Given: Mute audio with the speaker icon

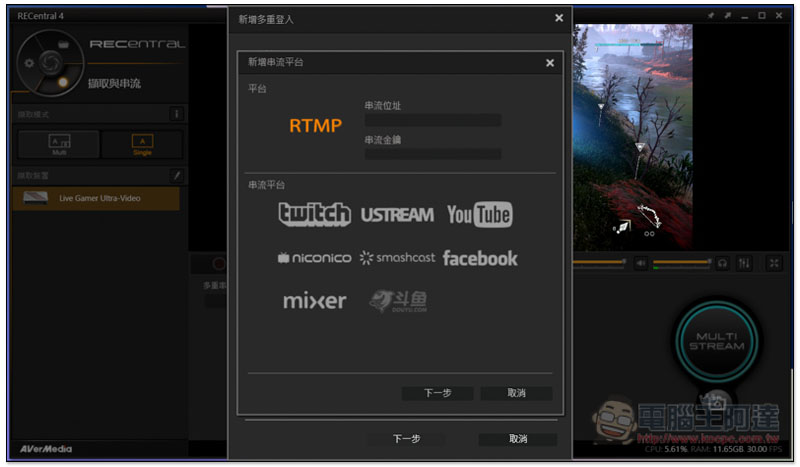Looking at the screenshot, I should click(x=640, y=263).
